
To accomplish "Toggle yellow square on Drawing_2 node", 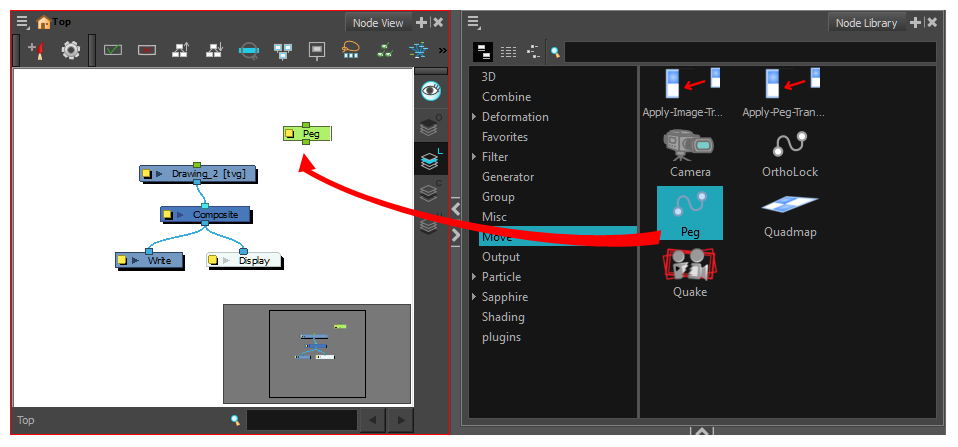I will (147, 174).
